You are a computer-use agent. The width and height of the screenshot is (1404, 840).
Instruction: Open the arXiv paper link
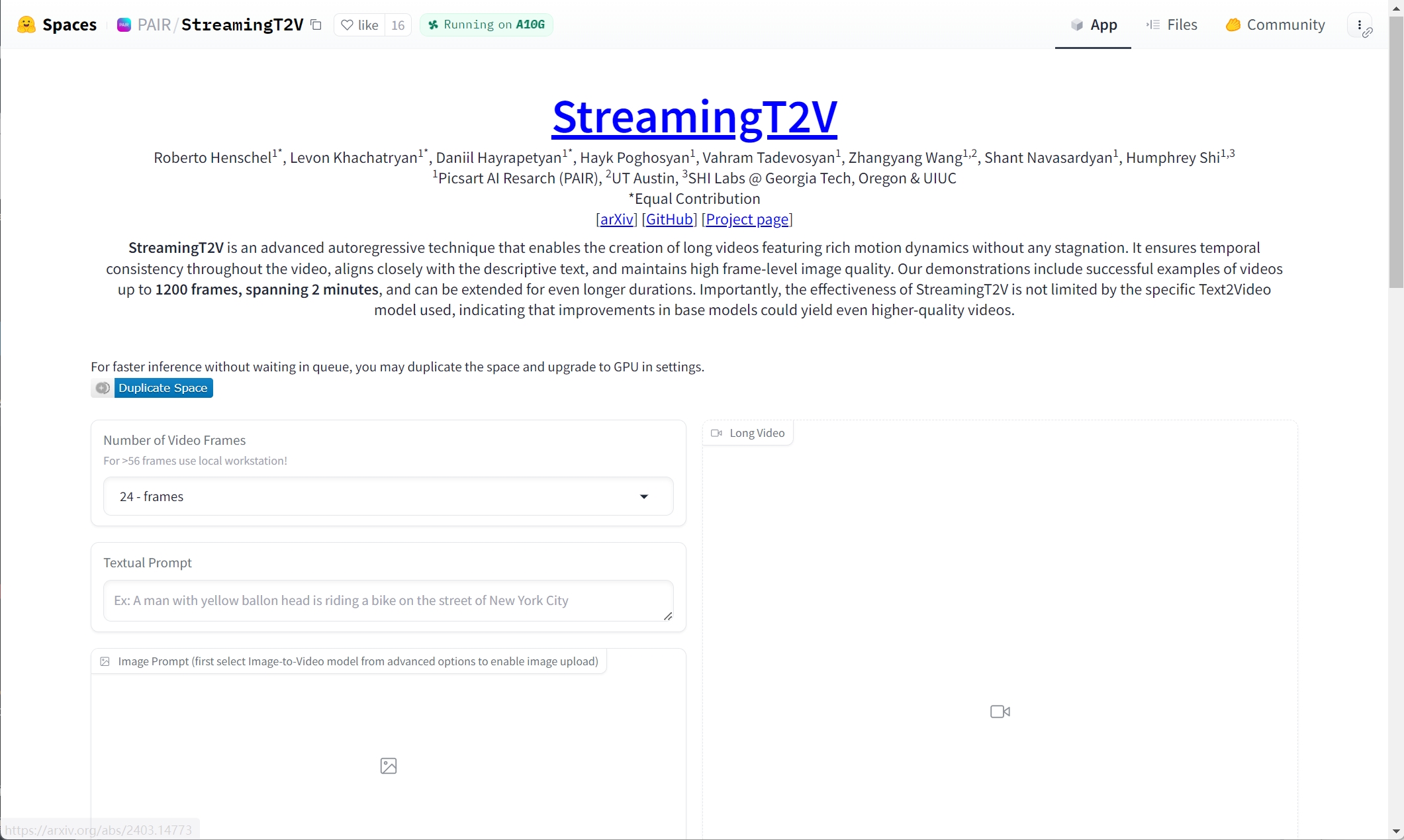point(616,219)
